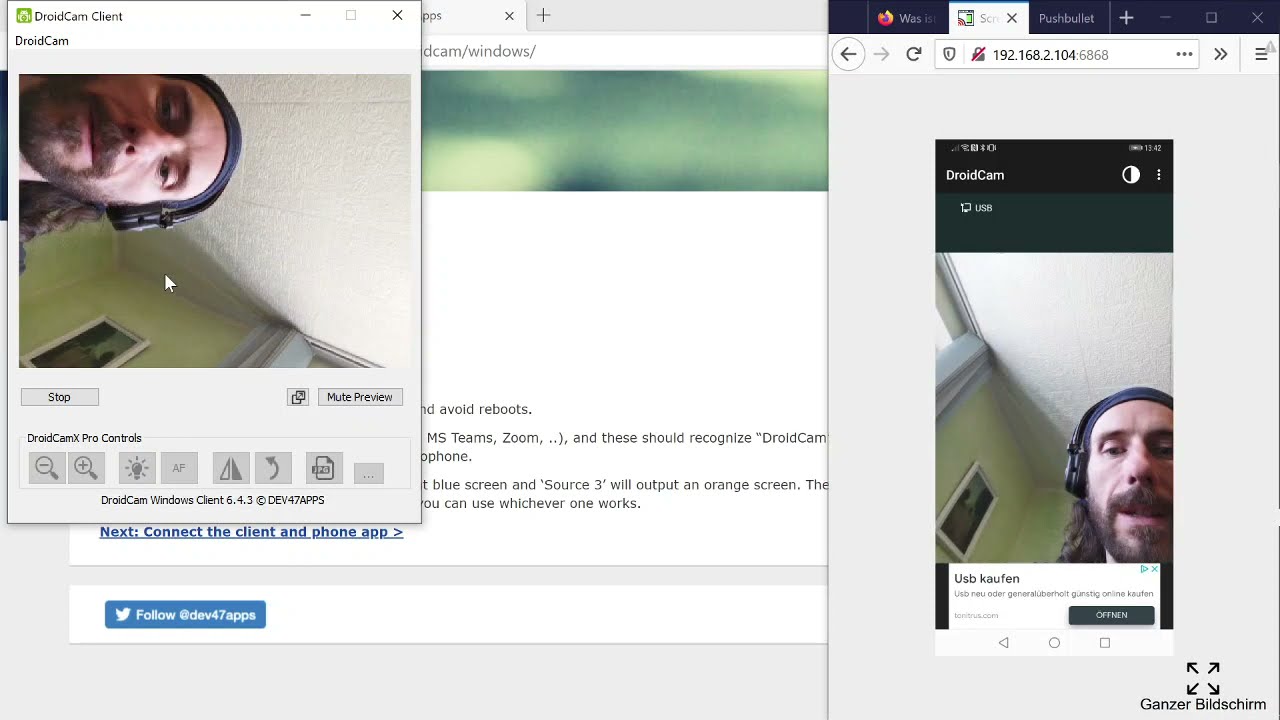The height and width of the screenshot is (720, 1280).
Task: Open more Pro controls ellipsis button
Action: (x=368, y=473)
